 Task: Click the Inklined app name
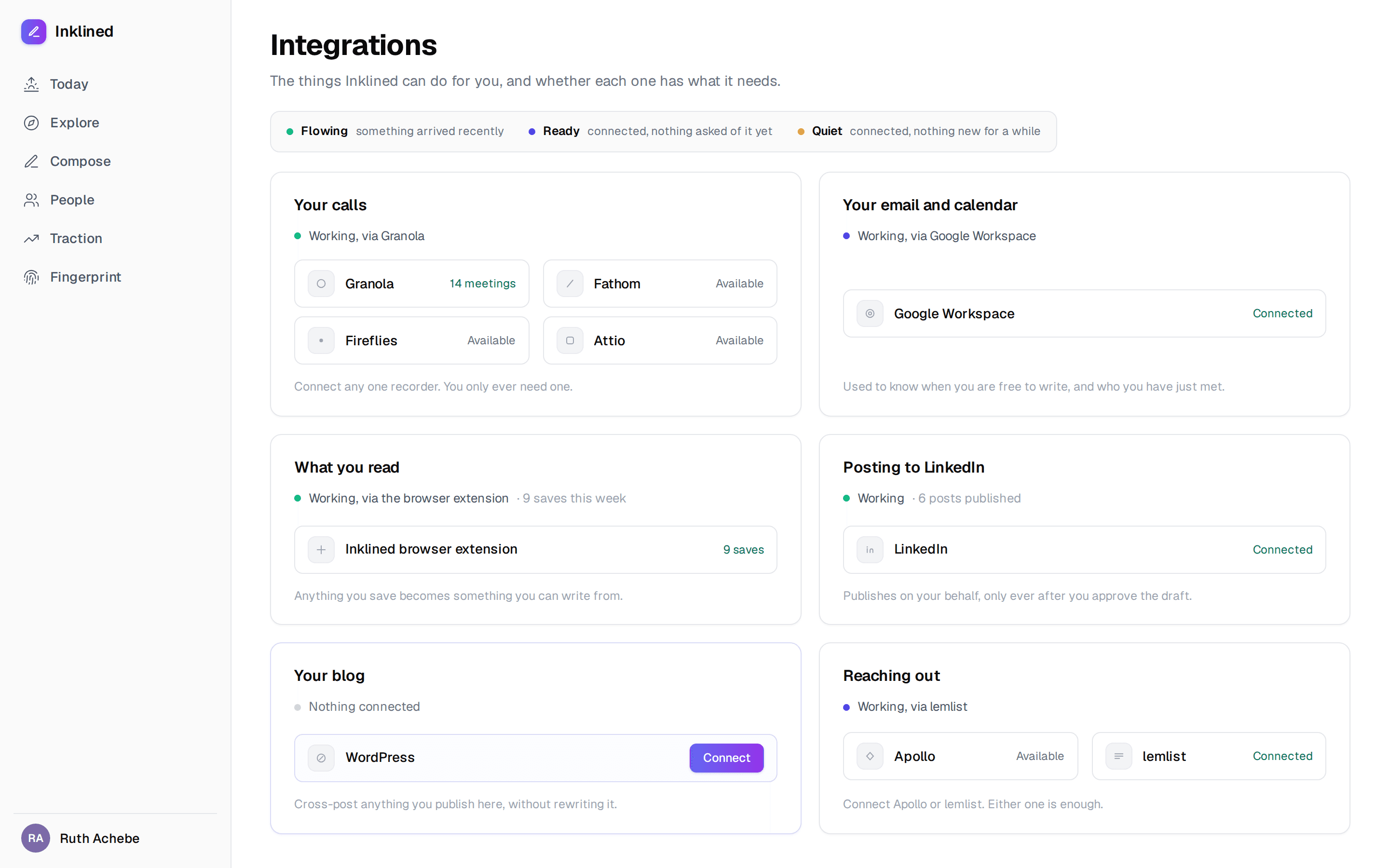(84, 31)
